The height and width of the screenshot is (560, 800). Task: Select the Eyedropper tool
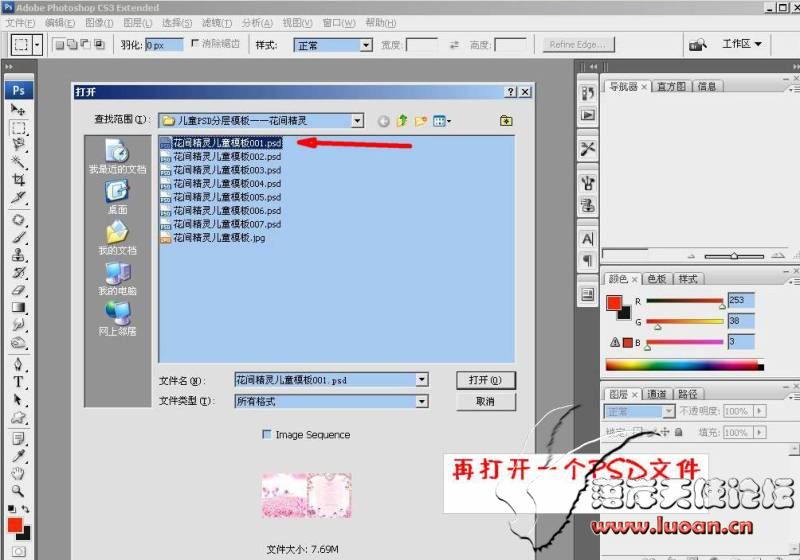18,455
